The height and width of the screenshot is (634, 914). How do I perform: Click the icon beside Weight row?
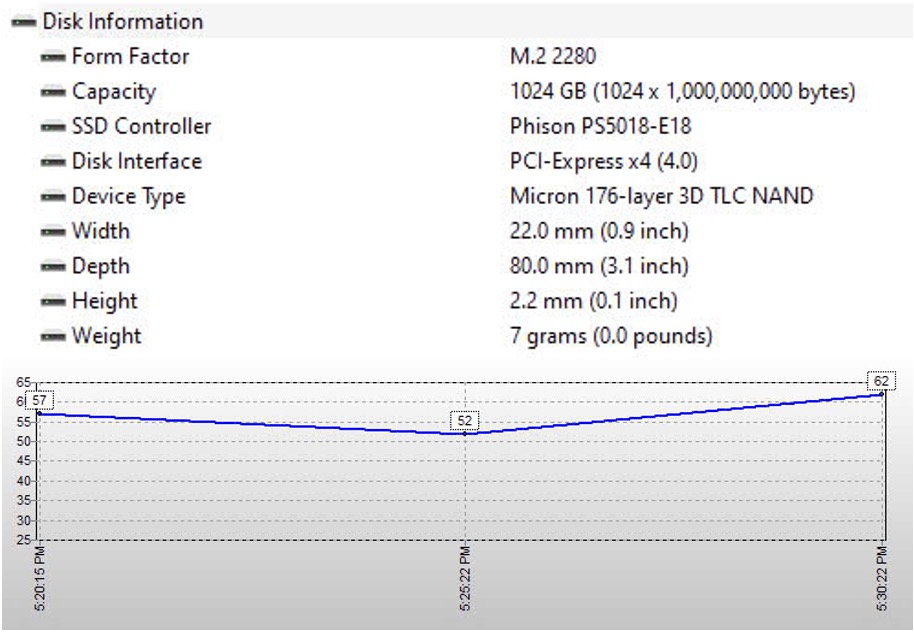[54, 337]
